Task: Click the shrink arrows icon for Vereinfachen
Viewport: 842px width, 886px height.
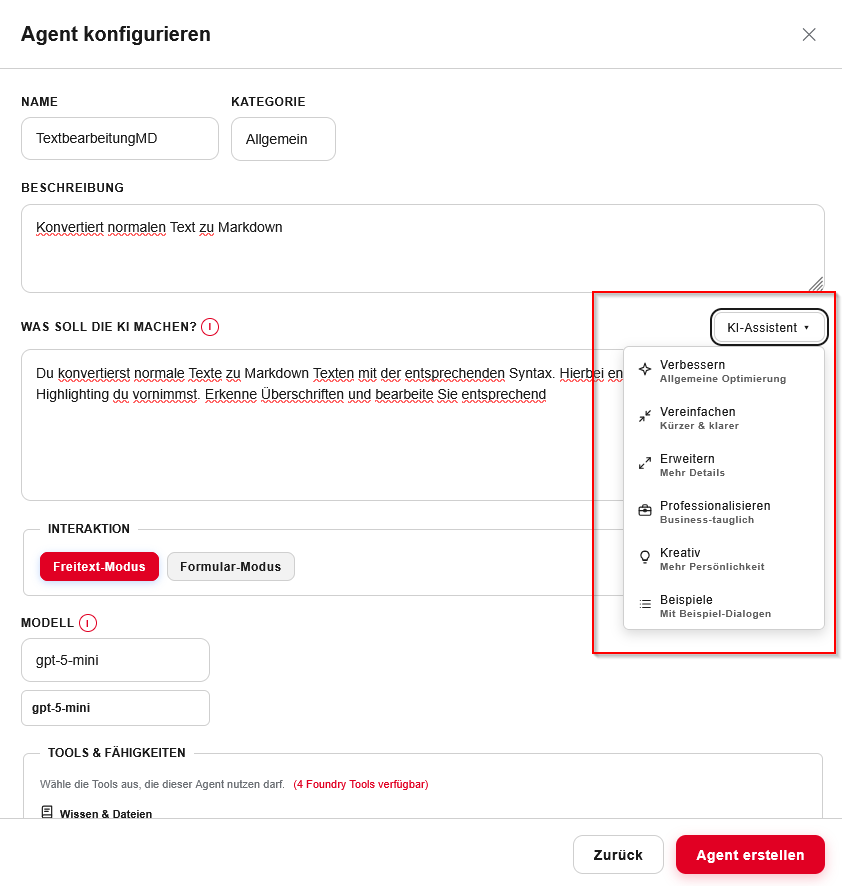Action: [645, 416]
